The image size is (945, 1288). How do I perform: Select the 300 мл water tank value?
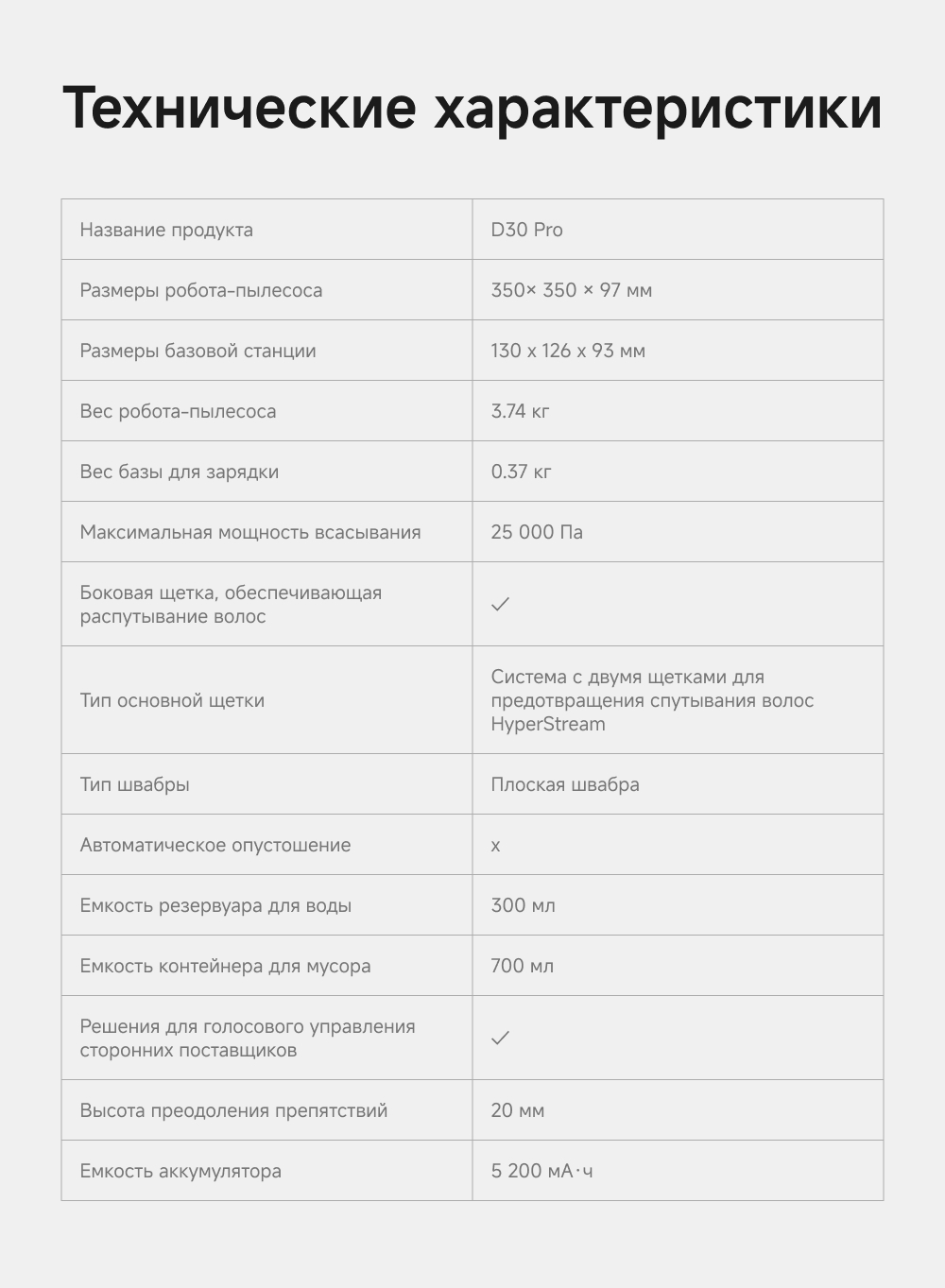(523, 905)
